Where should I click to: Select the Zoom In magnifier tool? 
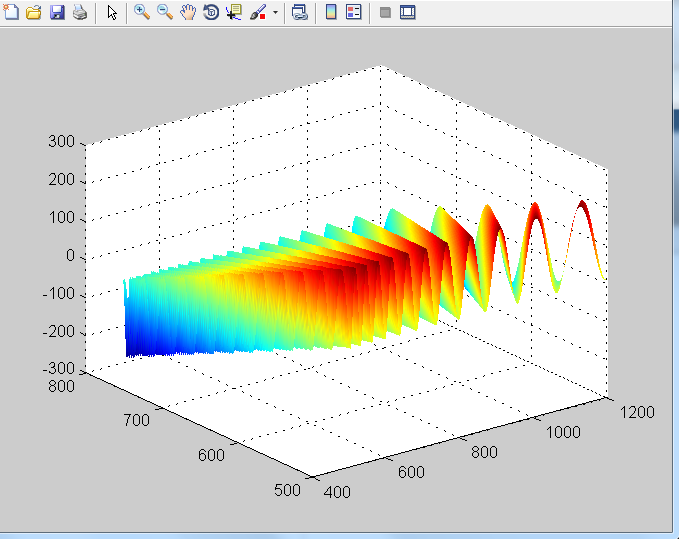142,13
